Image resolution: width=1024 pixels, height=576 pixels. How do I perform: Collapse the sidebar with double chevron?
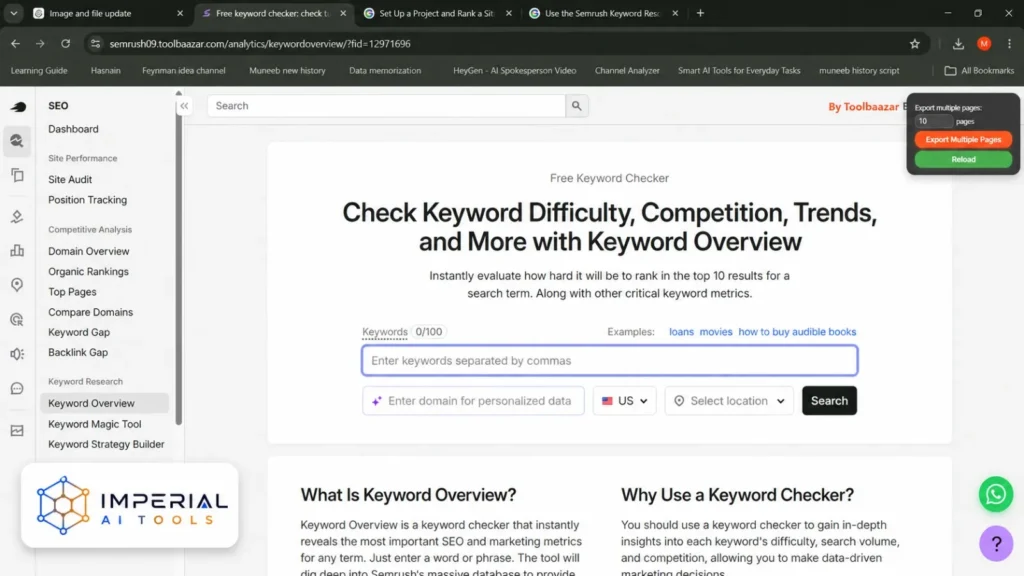point(184,106)
